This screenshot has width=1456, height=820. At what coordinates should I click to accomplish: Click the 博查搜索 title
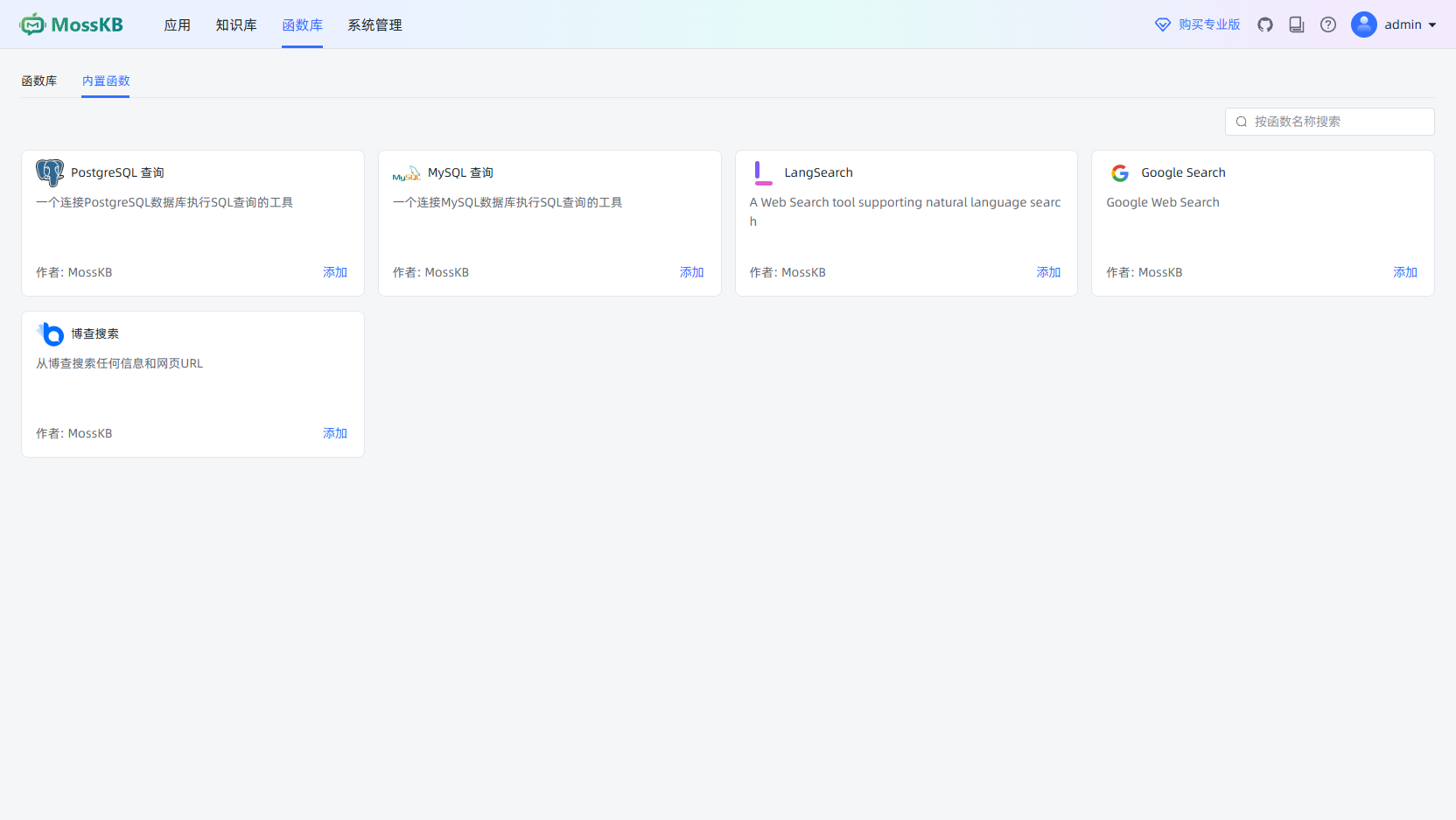(x=94, y=333)
